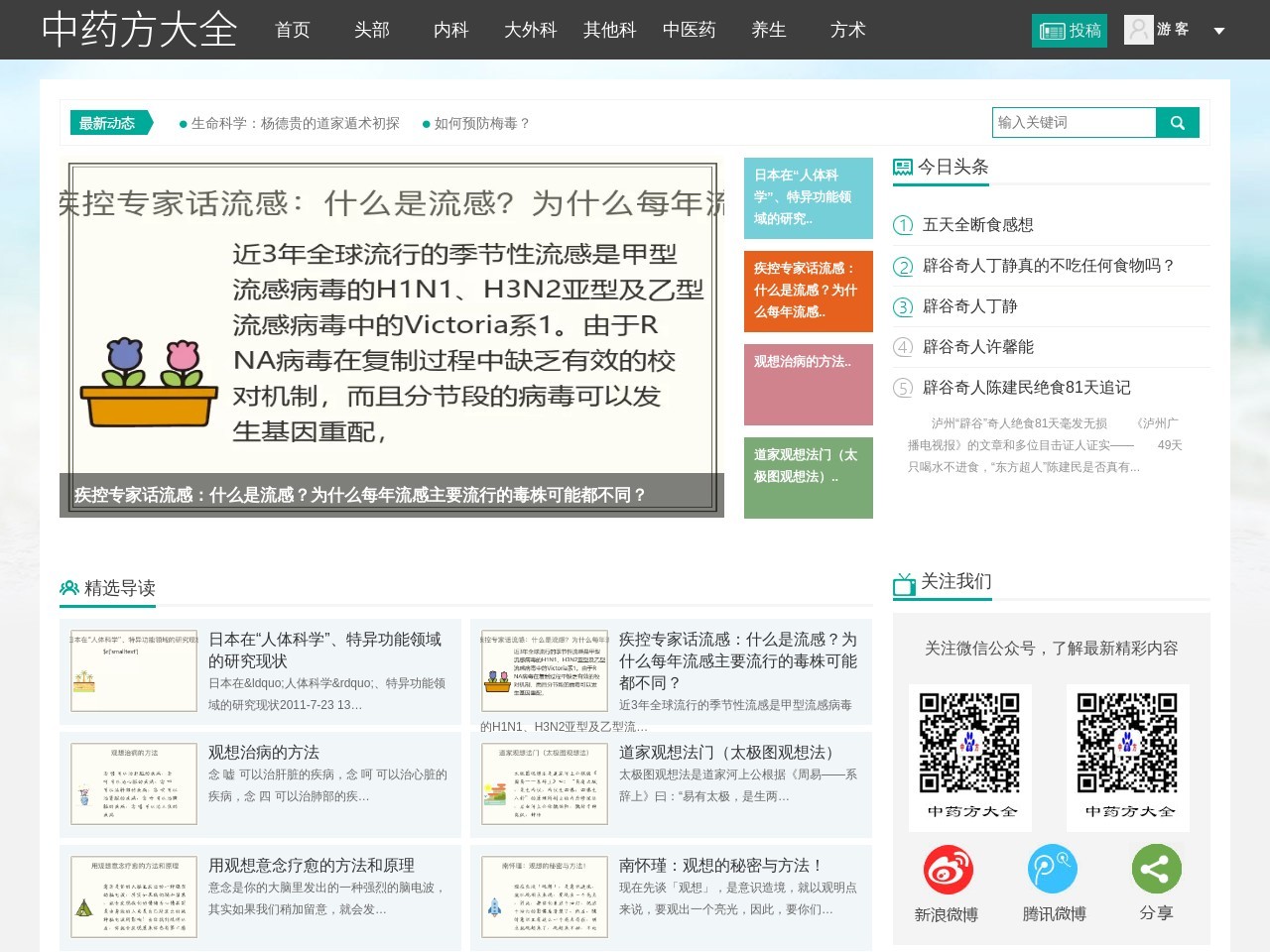The width and height of the screenshot is (1270, 952).
Task: Click the newspaper icon on the 投稿 button
Action: 1053,31
